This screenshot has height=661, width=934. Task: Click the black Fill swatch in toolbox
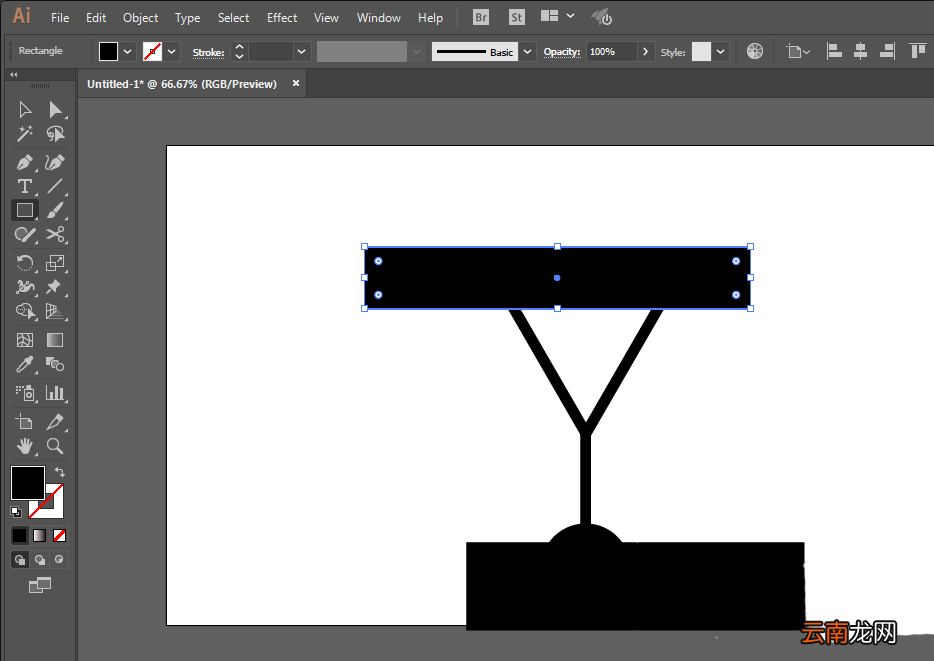pyautogui.click(x=27, y=483)
